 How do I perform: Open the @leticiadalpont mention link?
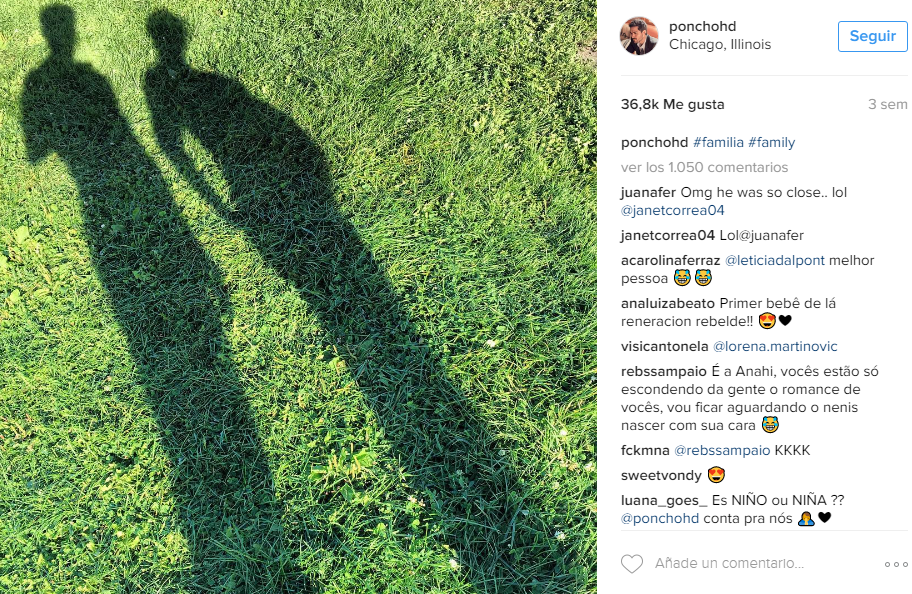coord(775,261)
